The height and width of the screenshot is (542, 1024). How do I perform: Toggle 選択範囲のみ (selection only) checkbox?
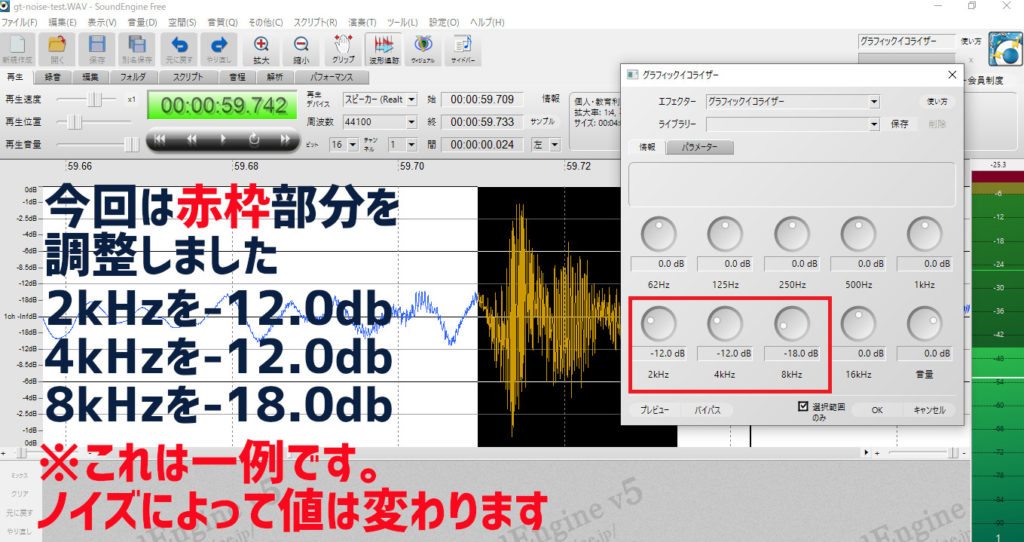click(803, 407)
